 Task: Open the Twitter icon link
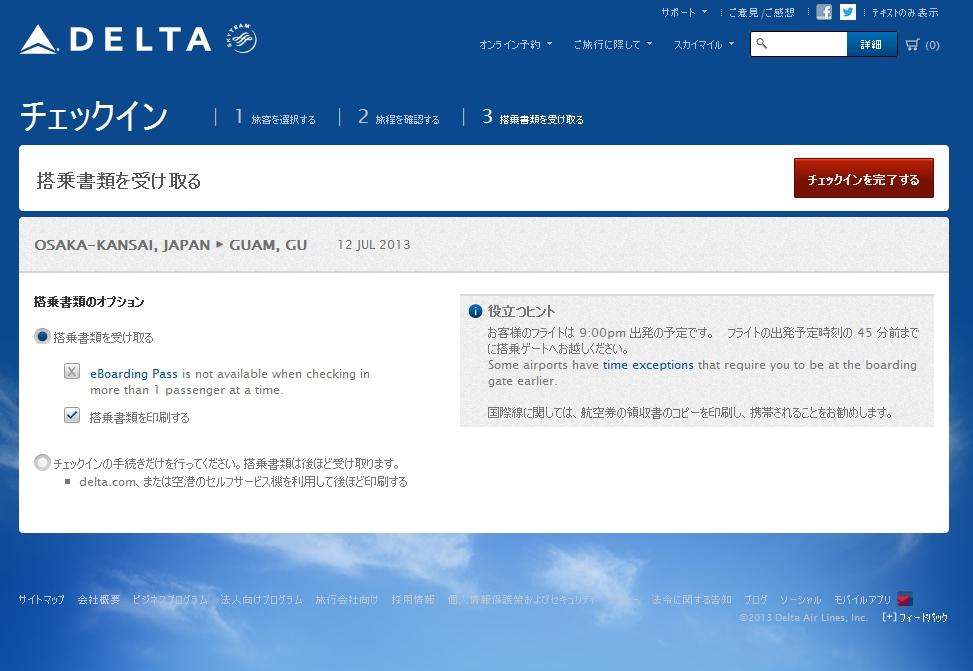[x=848, y=12]
